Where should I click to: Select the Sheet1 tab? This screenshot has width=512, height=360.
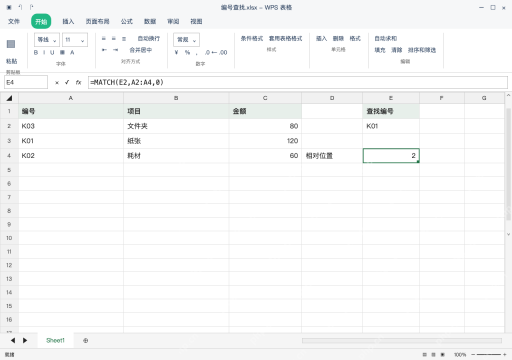(x=55, y=340)
